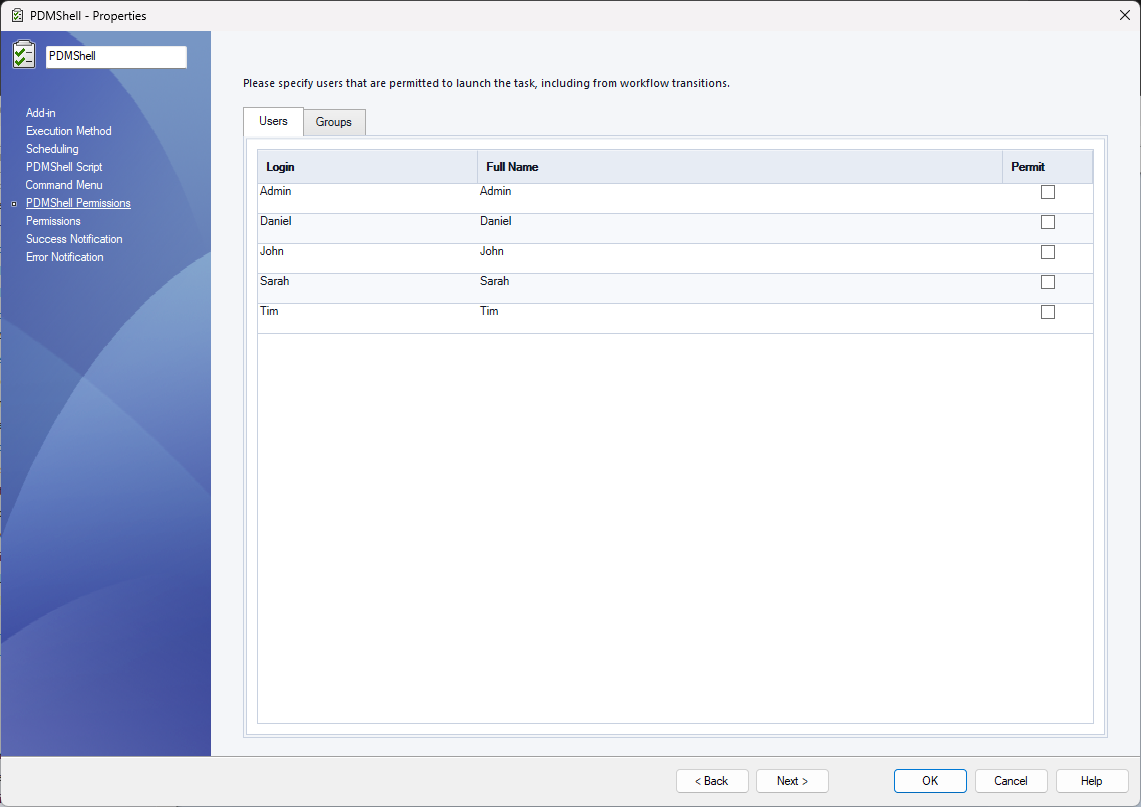Viewport: 1141px width, 807px height.
Task: Click Cancel to discard changes
Action: 1011,781
